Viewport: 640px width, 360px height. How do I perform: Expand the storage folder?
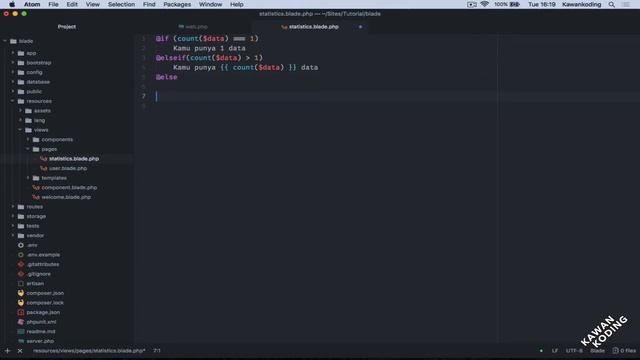[x=13, y=216]
